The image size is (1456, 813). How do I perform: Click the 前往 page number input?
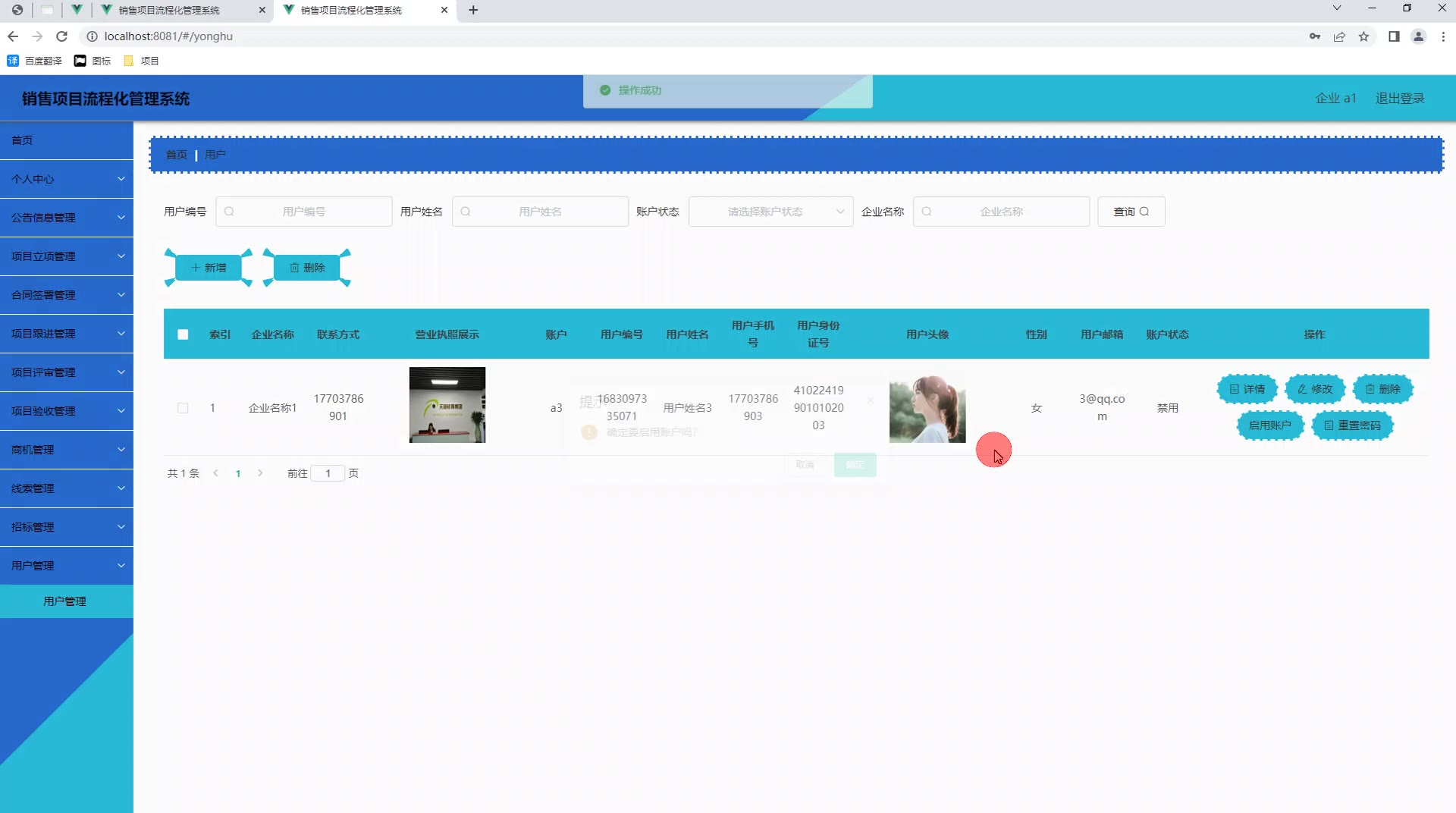(x=328, y=473)
